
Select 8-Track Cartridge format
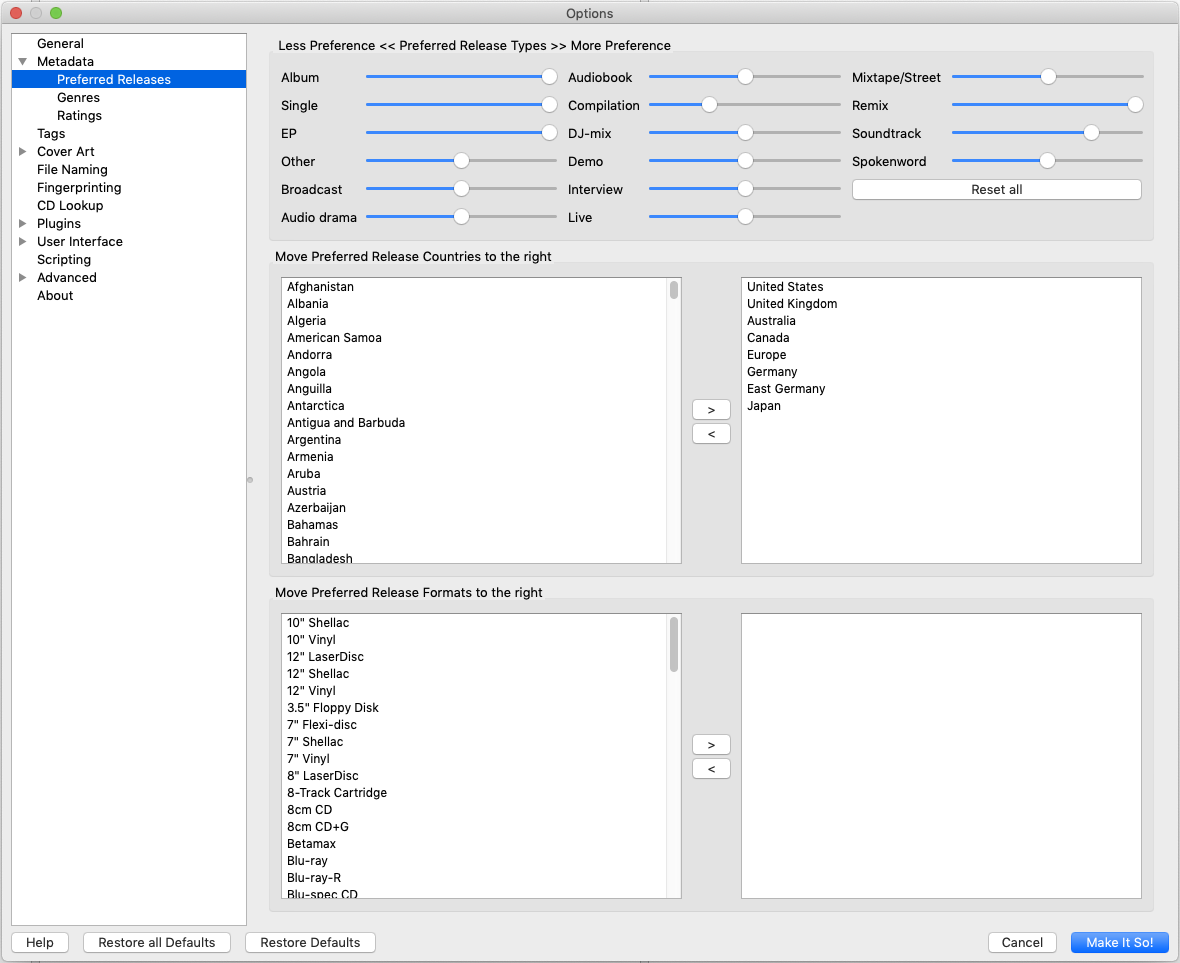[x=337, y=793]
